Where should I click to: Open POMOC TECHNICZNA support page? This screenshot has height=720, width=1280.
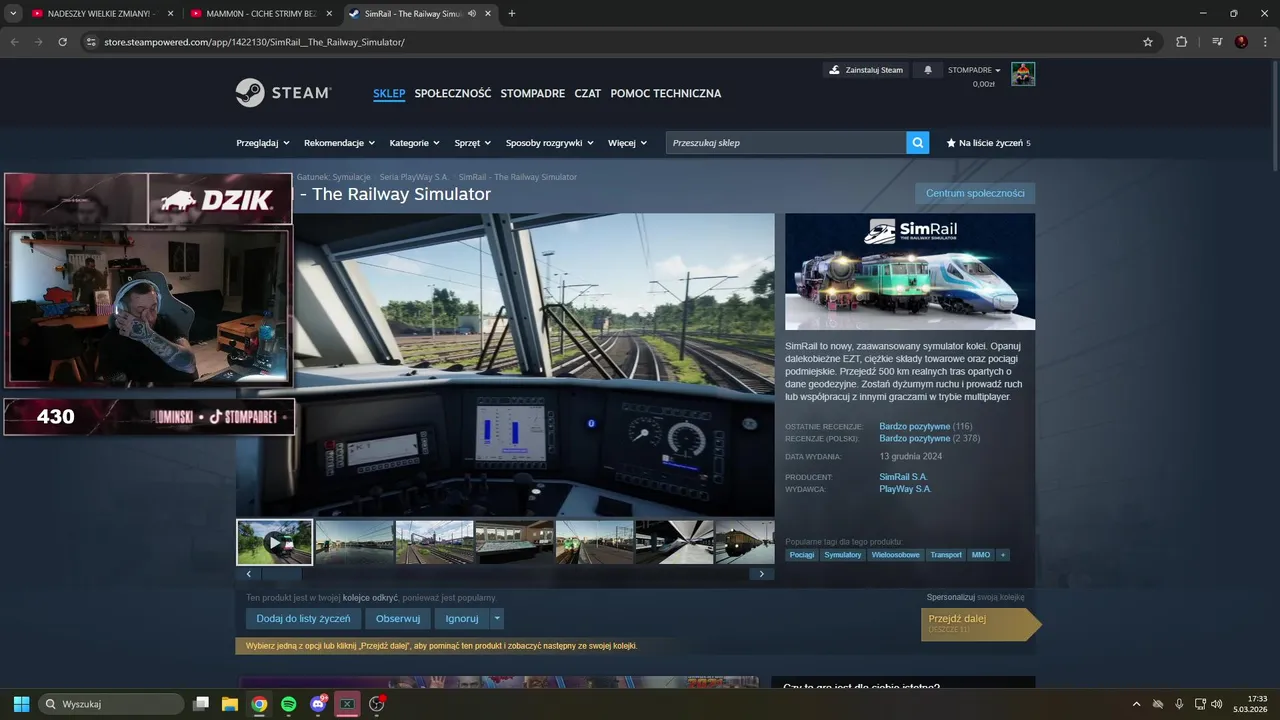click(x=666, y=93)
